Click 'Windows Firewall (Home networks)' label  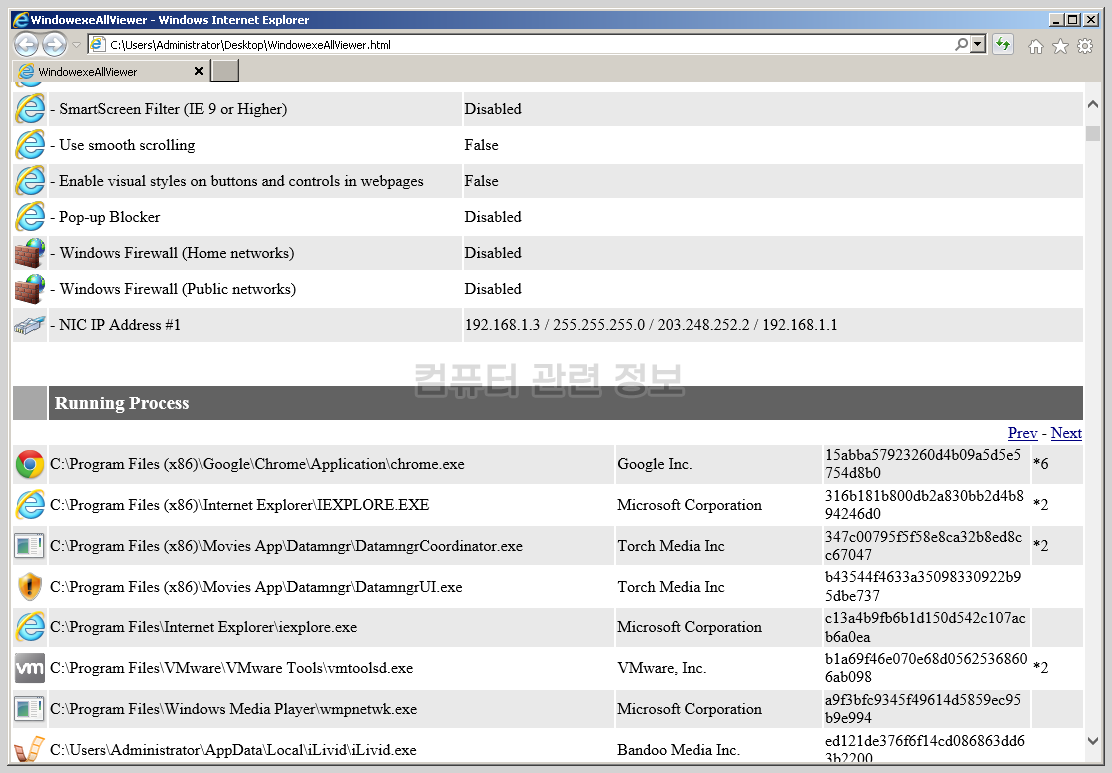click(177, 253)
